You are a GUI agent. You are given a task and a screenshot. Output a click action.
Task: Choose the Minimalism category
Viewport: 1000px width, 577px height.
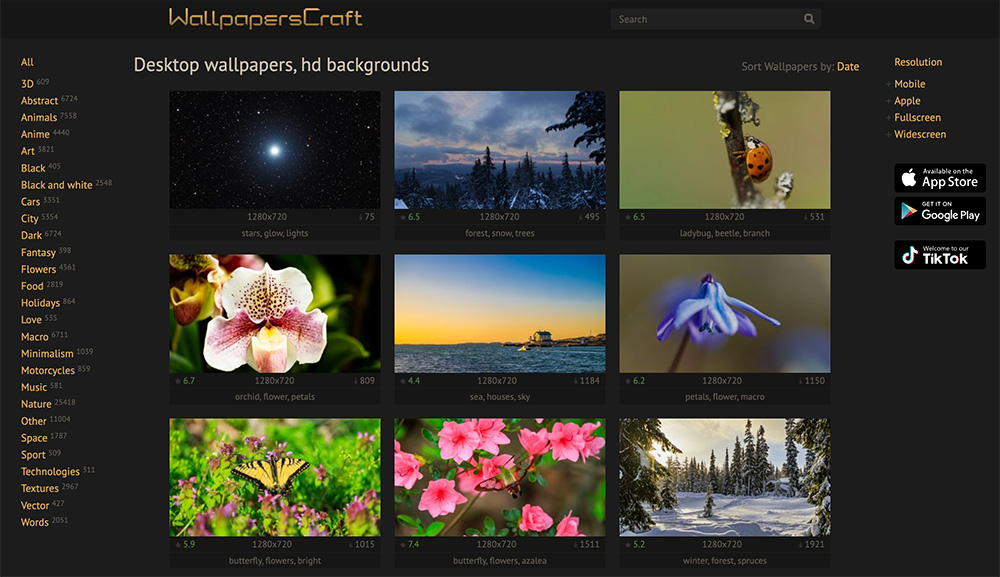click(x=47, y=354)
